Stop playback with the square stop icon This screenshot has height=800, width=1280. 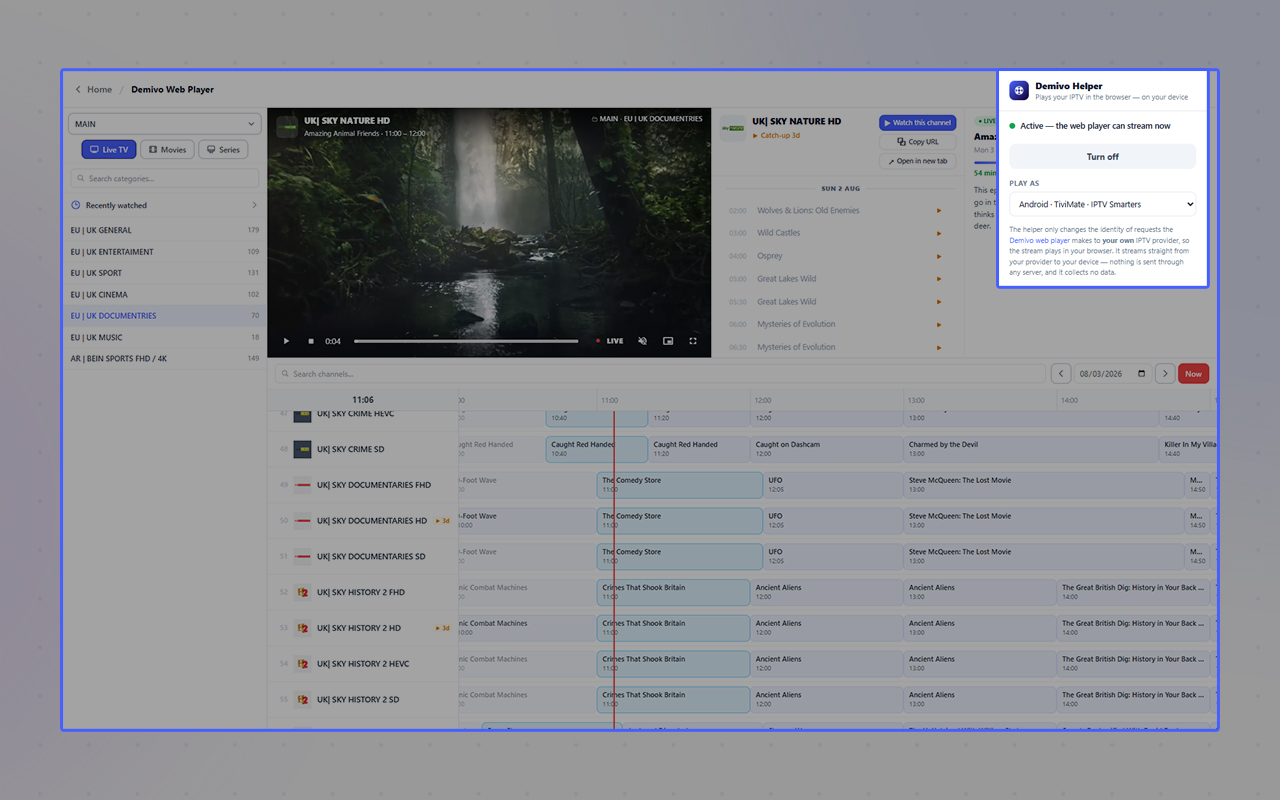(311, 341)
